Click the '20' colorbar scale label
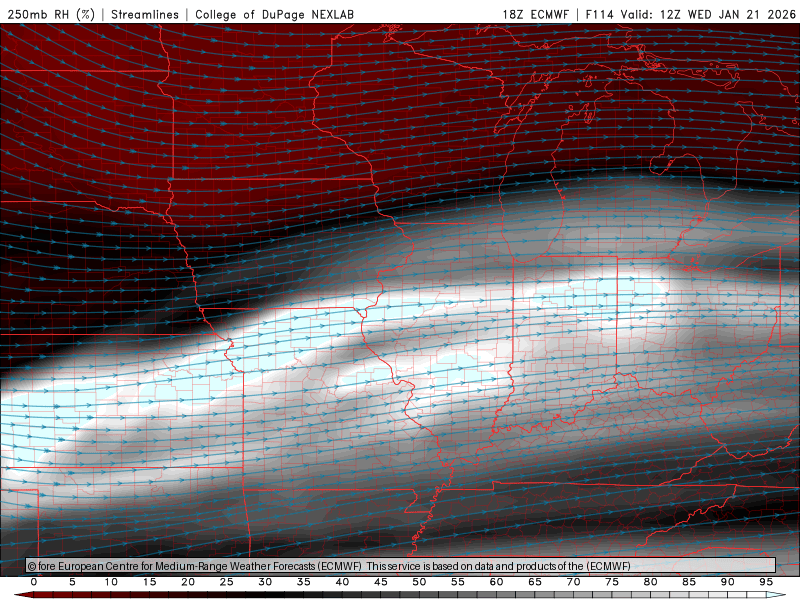 pos(188,582)
